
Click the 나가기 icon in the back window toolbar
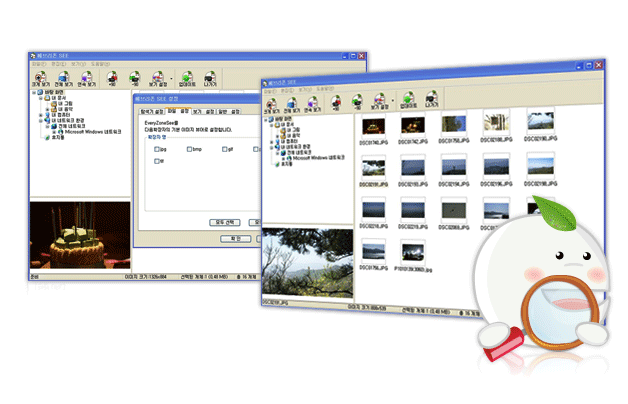pyautogui.click(x=209, y=78)
